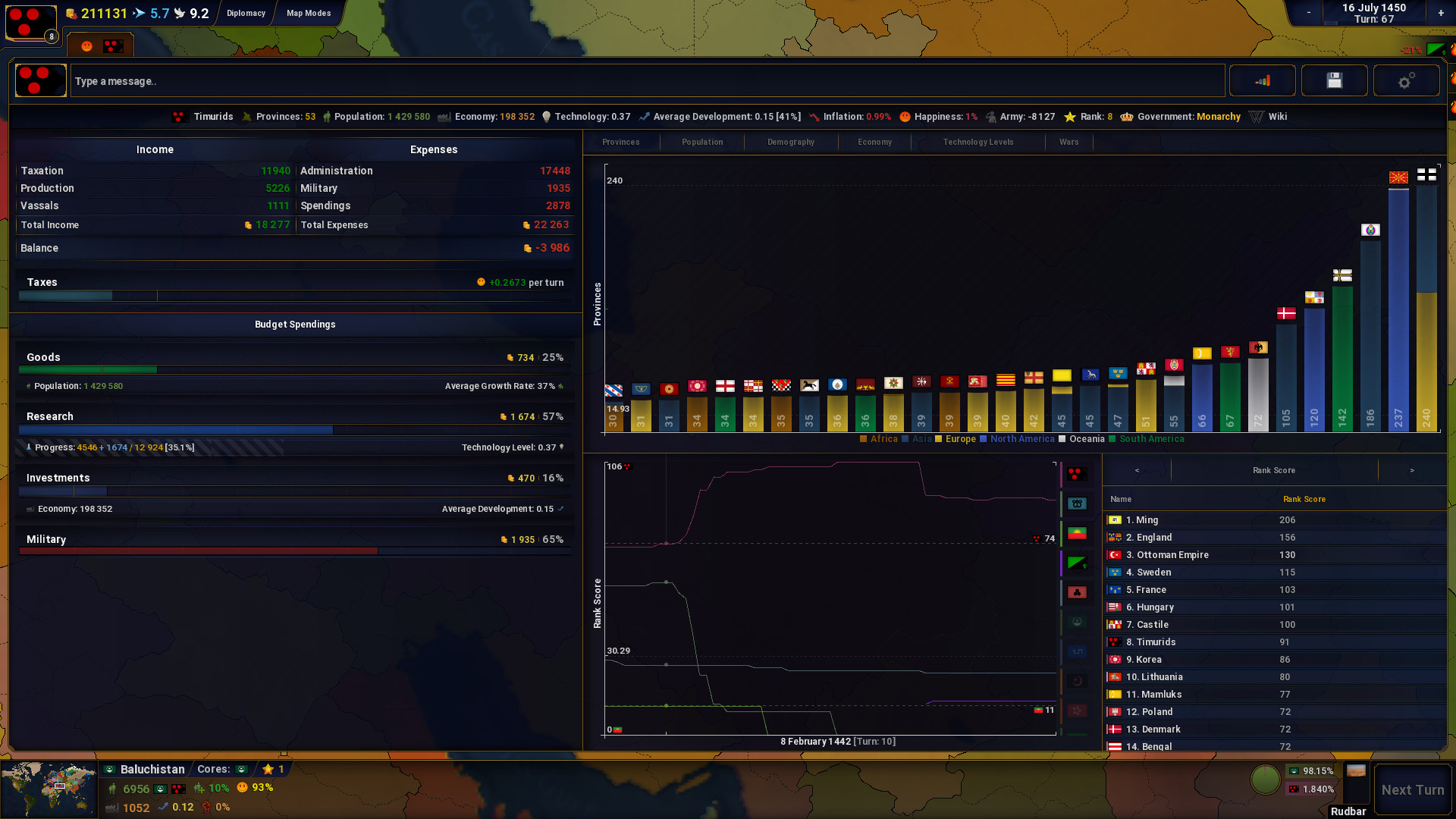Switch to the Population chart tab
The height and width of the screenshot is (819, 1456).
[702, 142]
